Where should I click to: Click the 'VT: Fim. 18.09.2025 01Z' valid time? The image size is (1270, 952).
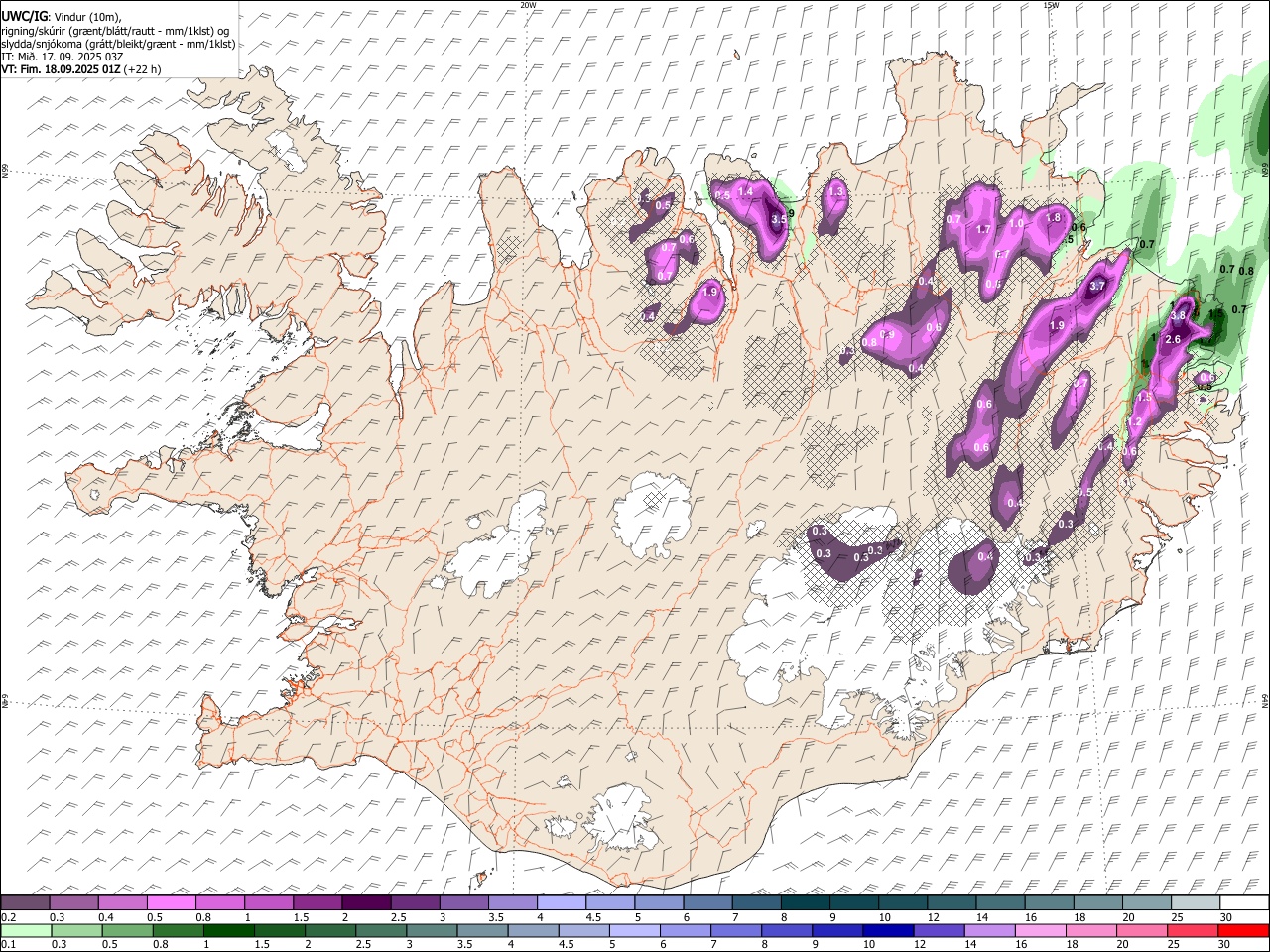tap(62, 69)
